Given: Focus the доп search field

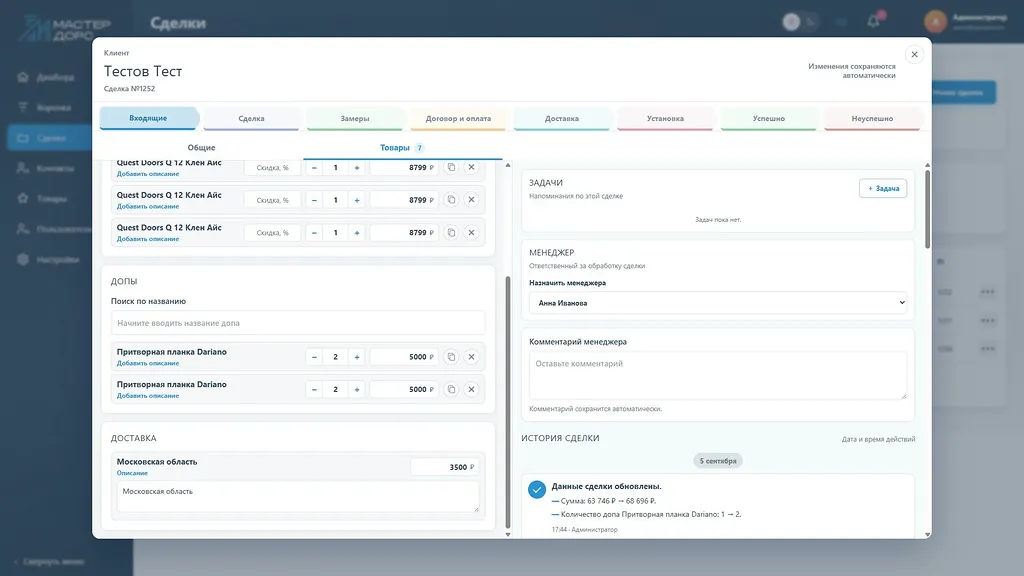Looking at the screenshot, I should pos(298,323).
